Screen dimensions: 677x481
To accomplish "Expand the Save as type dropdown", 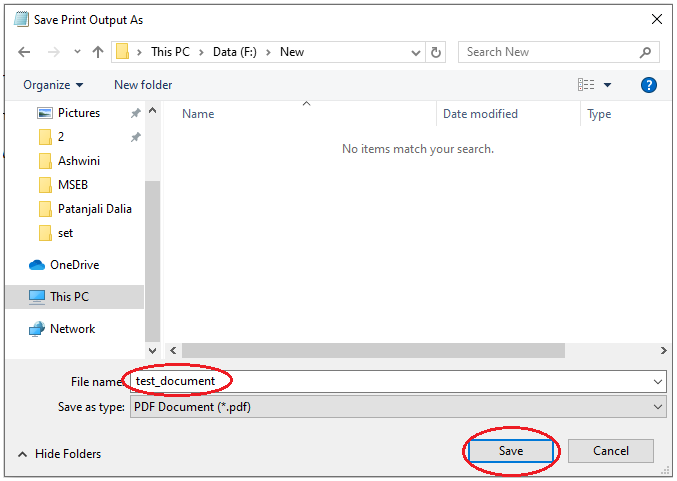I will [658, 407].
